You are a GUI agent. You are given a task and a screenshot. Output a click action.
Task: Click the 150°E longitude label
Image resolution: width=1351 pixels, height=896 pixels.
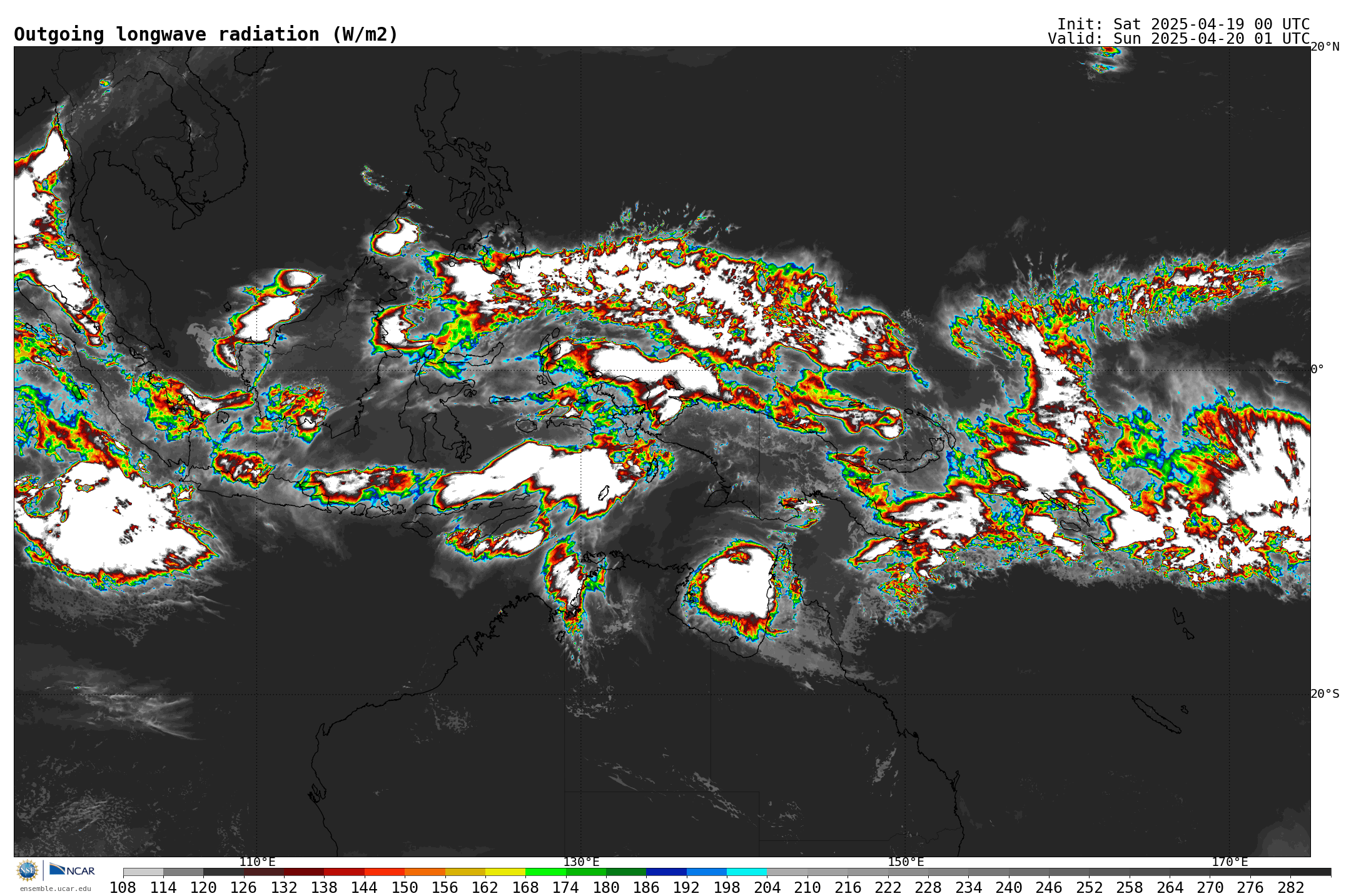906,862
